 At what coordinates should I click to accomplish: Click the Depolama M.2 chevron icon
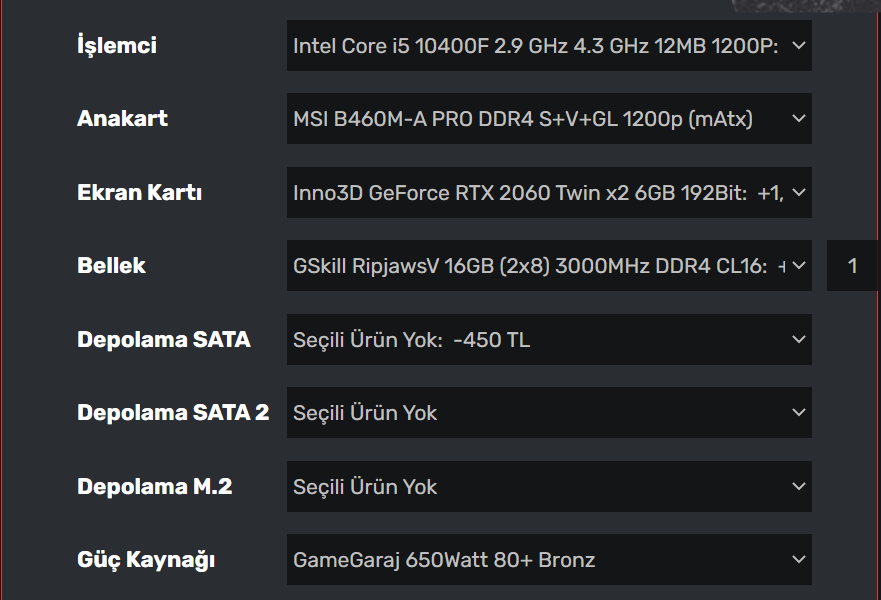click(798, 486)
